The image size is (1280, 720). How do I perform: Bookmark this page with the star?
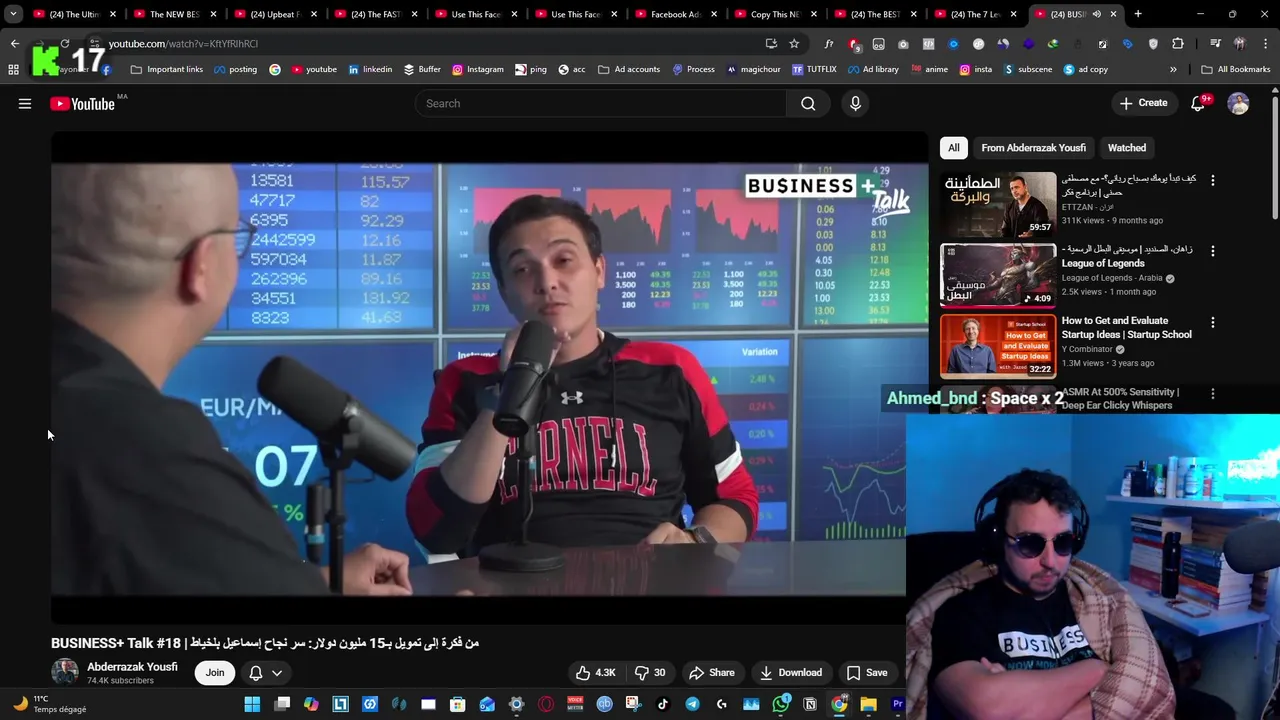[x=794, y=43]
